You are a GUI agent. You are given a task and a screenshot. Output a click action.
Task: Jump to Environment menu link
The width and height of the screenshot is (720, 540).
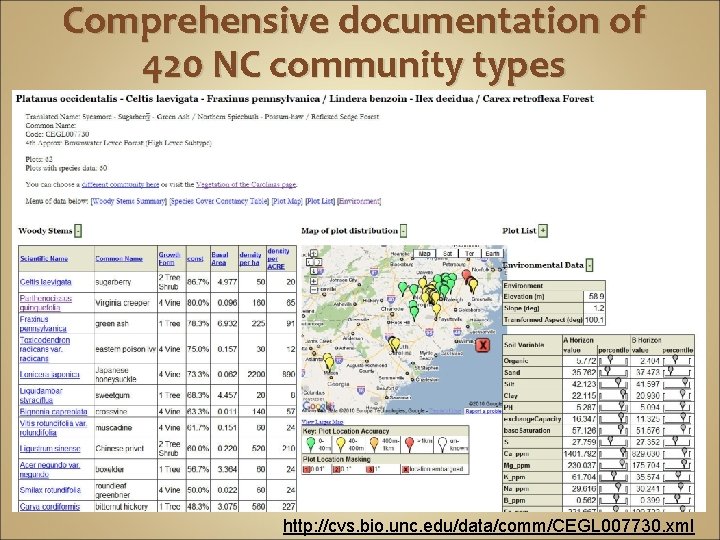pos(359,201)
